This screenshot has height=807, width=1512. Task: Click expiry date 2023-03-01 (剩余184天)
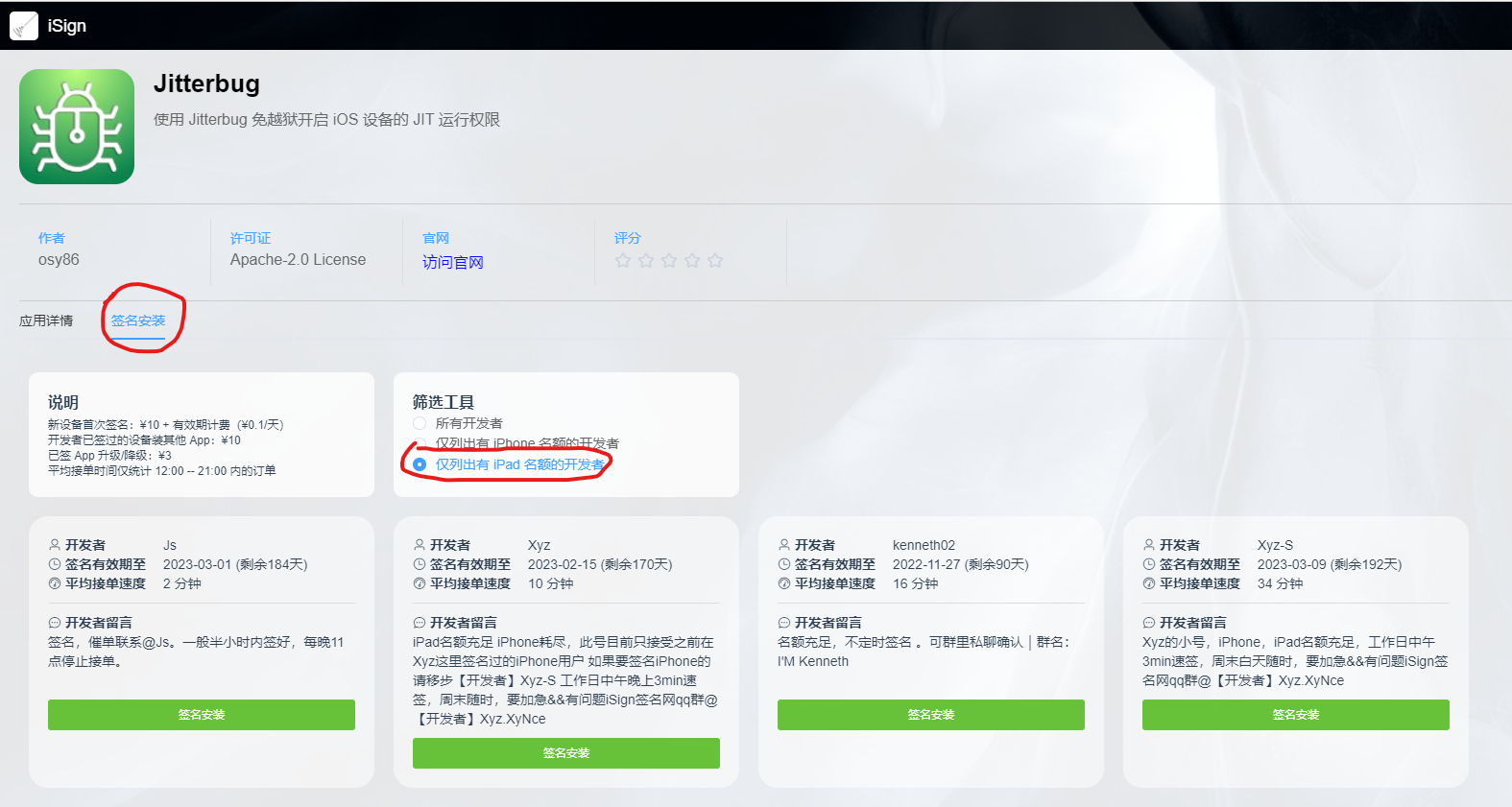click(235, 564)
